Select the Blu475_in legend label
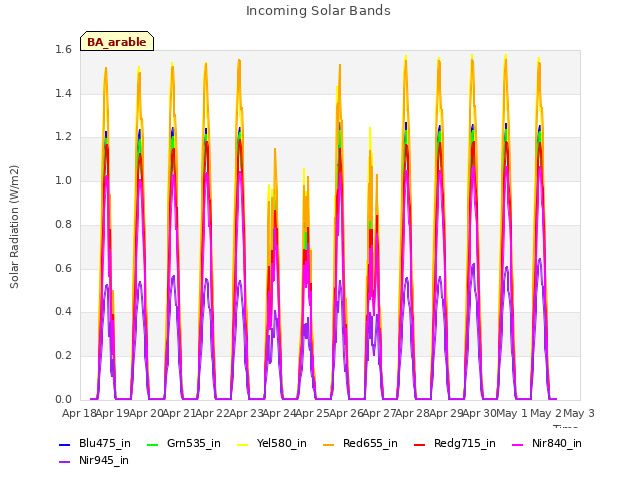The image size is (640, 480). 105,444
